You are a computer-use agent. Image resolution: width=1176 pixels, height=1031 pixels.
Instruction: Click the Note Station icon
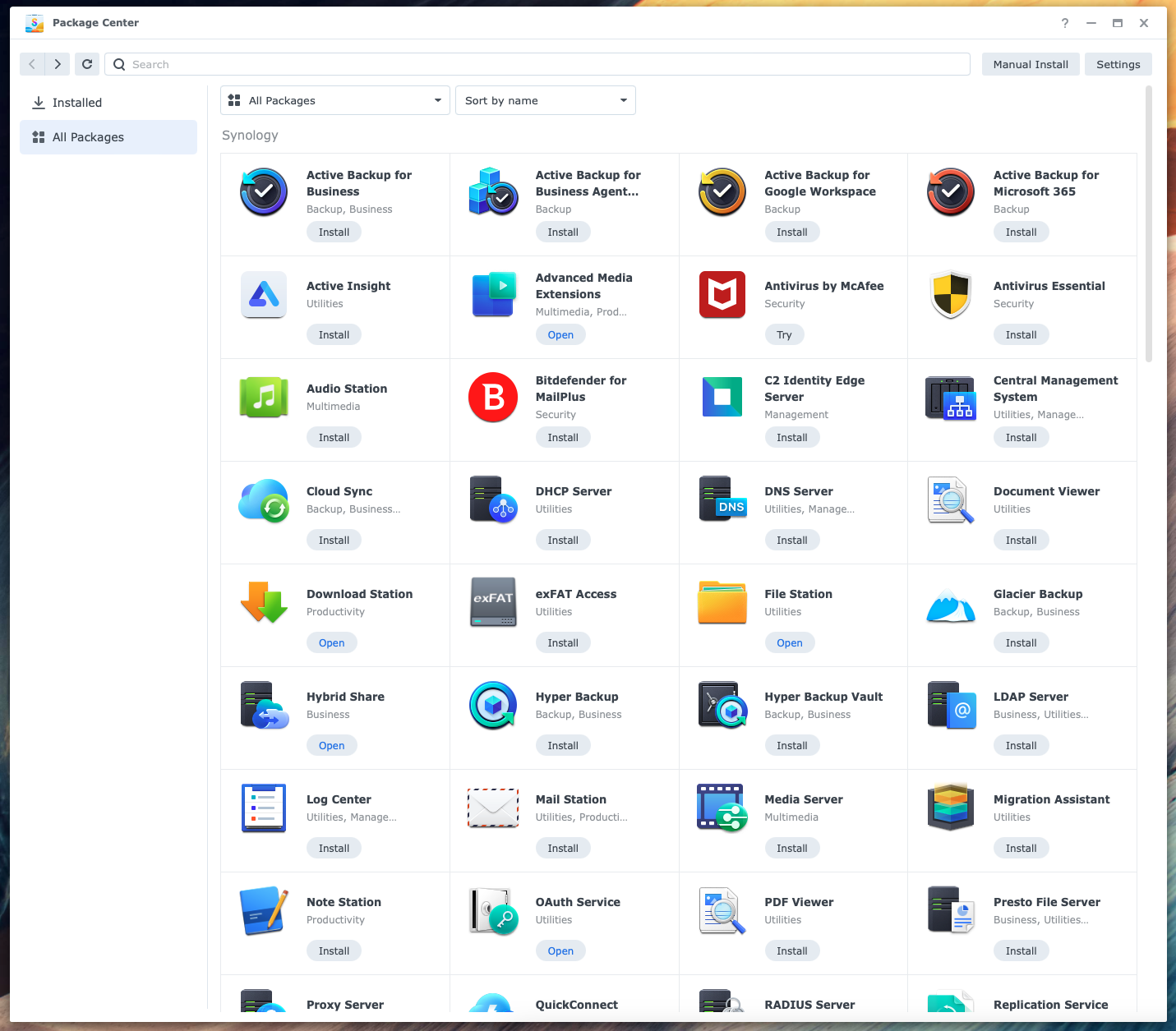coord(264,910)
